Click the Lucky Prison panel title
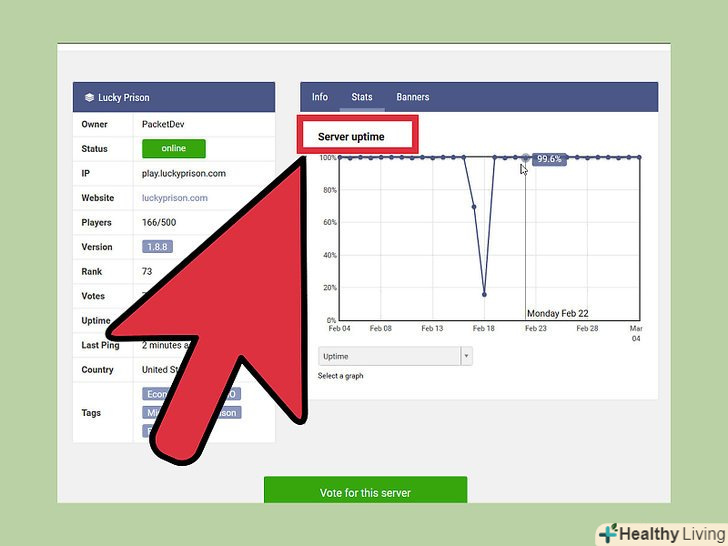Screen dimensions: 728x546 (124, 98)
